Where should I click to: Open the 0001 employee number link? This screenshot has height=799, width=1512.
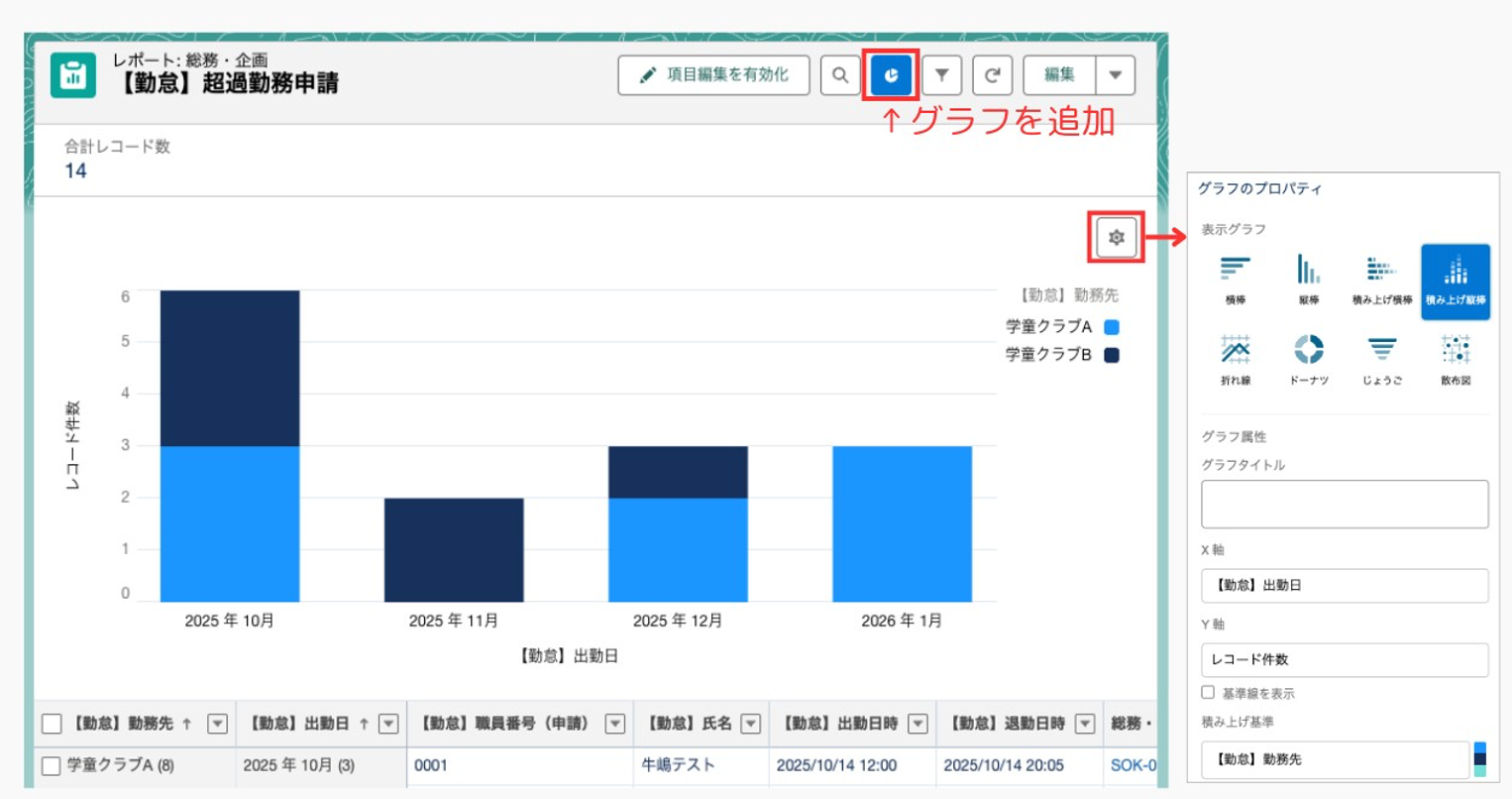431,765
